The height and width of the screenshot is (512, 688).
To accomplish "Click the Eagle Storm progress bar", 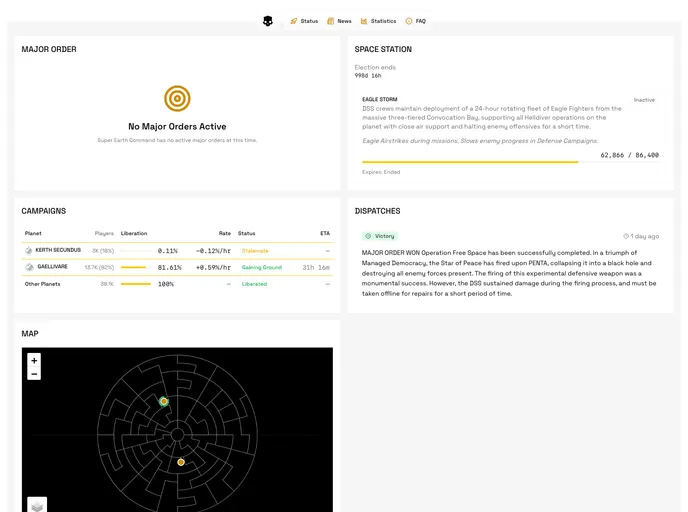I will coord(510,162).
